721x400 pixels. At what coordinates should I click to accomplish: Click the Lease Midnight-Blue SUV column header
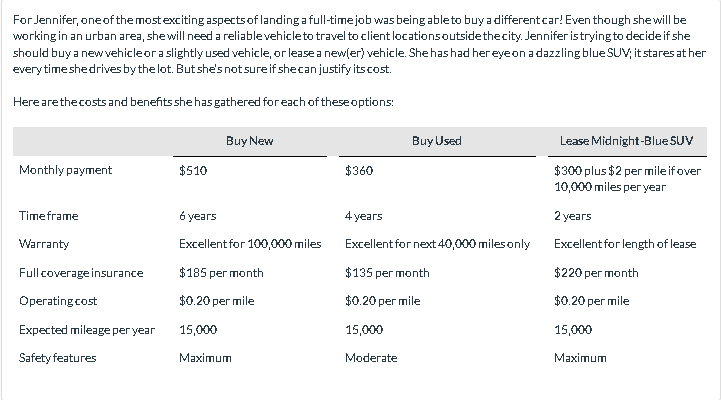[626, 141]
